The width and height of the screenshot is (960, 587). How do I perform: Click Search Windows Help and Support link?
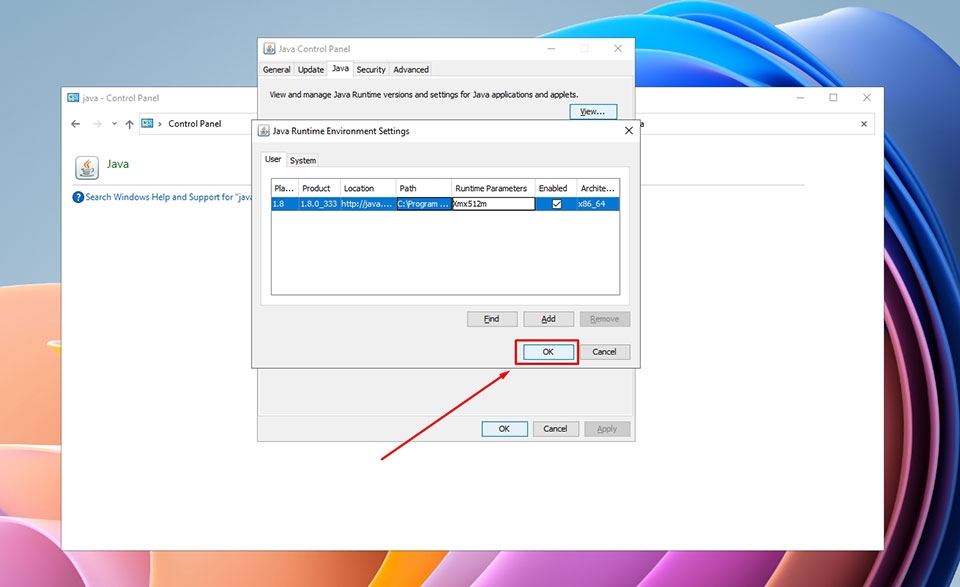[x=168, y=197]
